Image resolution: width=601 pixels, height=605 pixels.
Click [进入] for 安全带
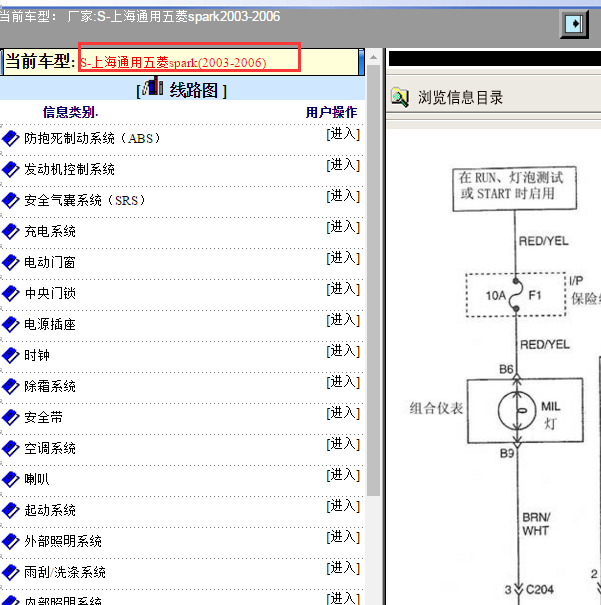pos(343,413)
